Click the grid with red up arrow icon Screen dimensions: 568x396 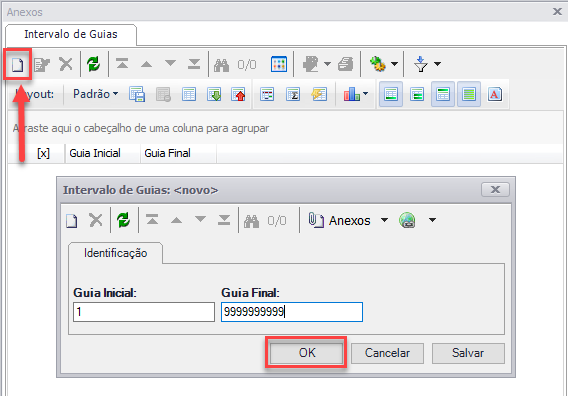point(238,95)
